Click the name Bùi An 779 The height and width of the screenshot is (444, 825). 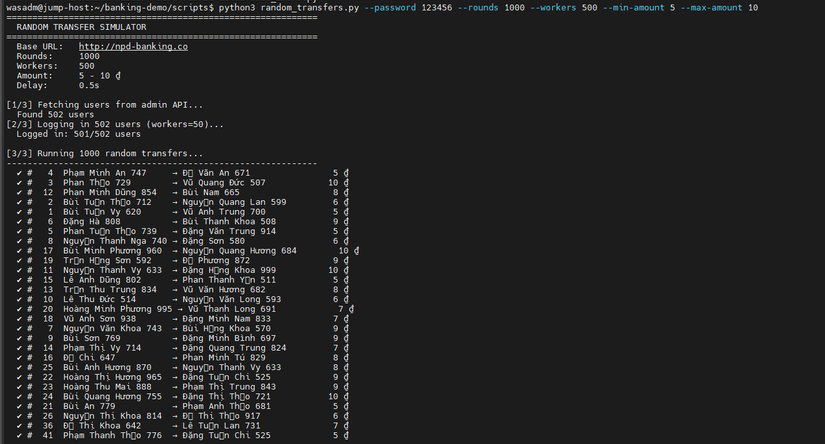point(89,406)
